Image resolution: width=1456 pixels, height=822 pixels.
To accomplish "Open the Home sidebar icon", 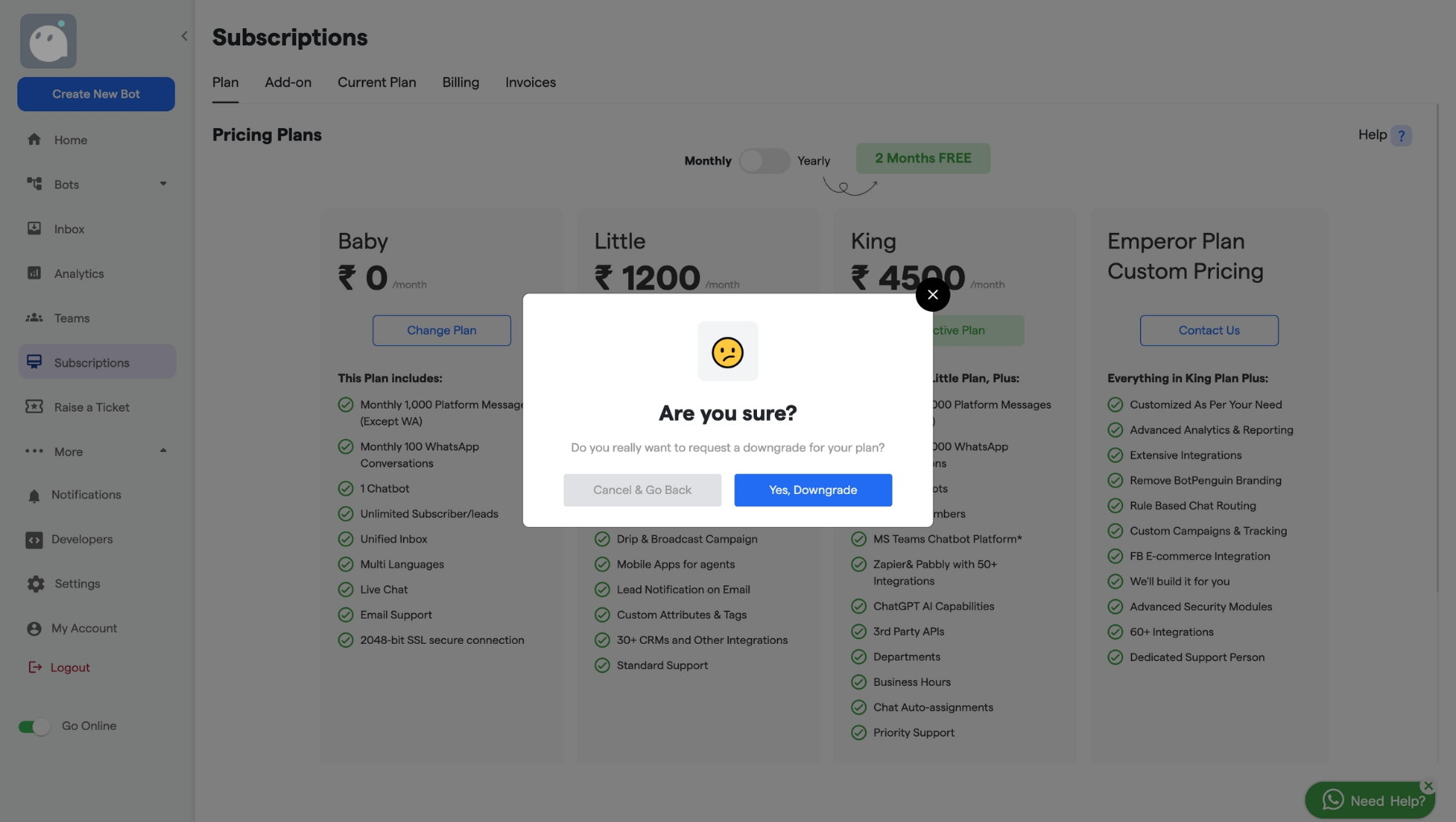I will (x=35, y=139).
